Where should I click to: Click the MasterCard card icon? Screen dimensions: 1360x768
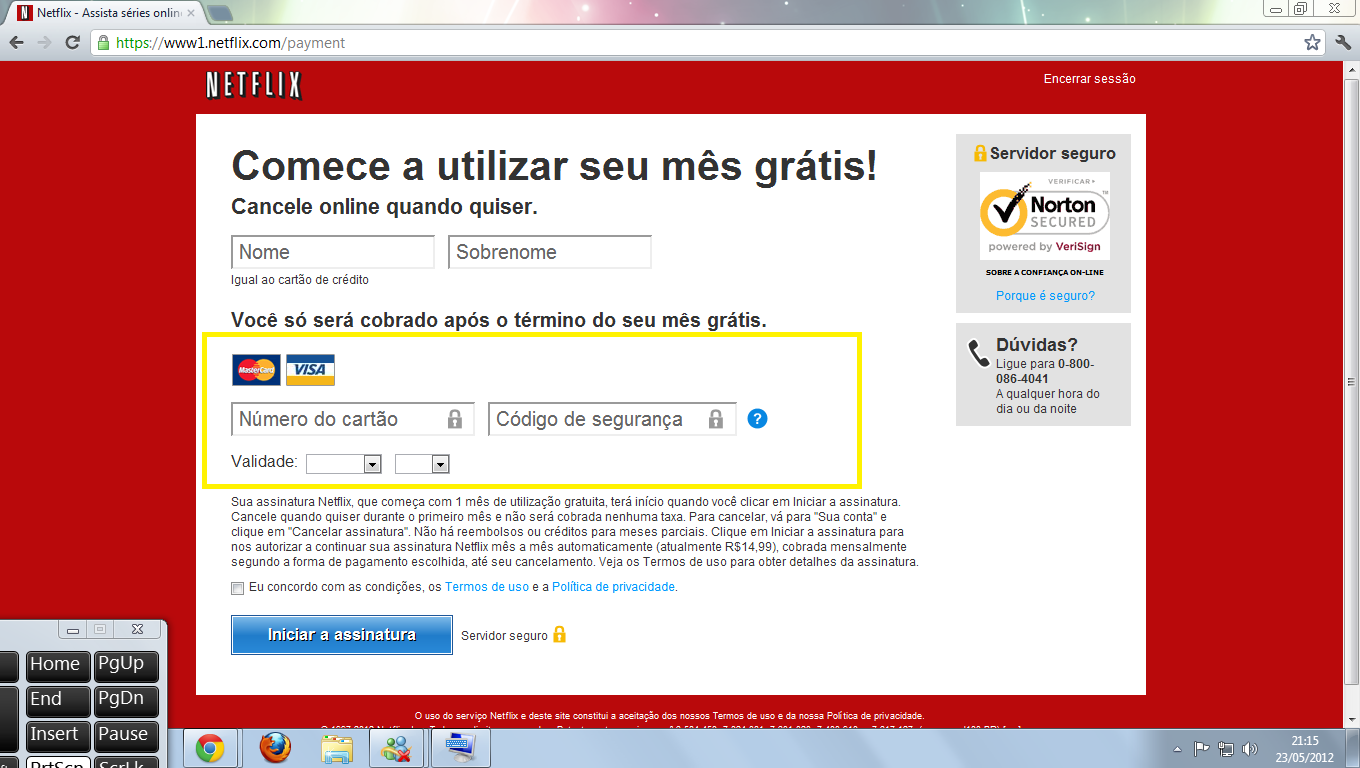point(256,370)
